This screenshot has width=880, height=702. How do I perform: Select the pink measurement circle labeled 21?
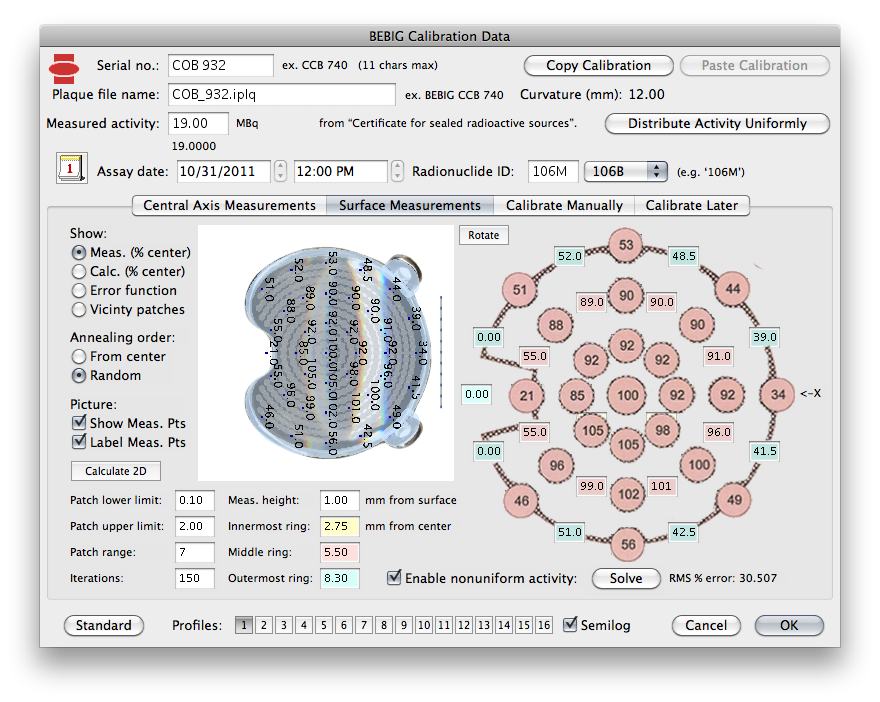click(x=526, y=396)
